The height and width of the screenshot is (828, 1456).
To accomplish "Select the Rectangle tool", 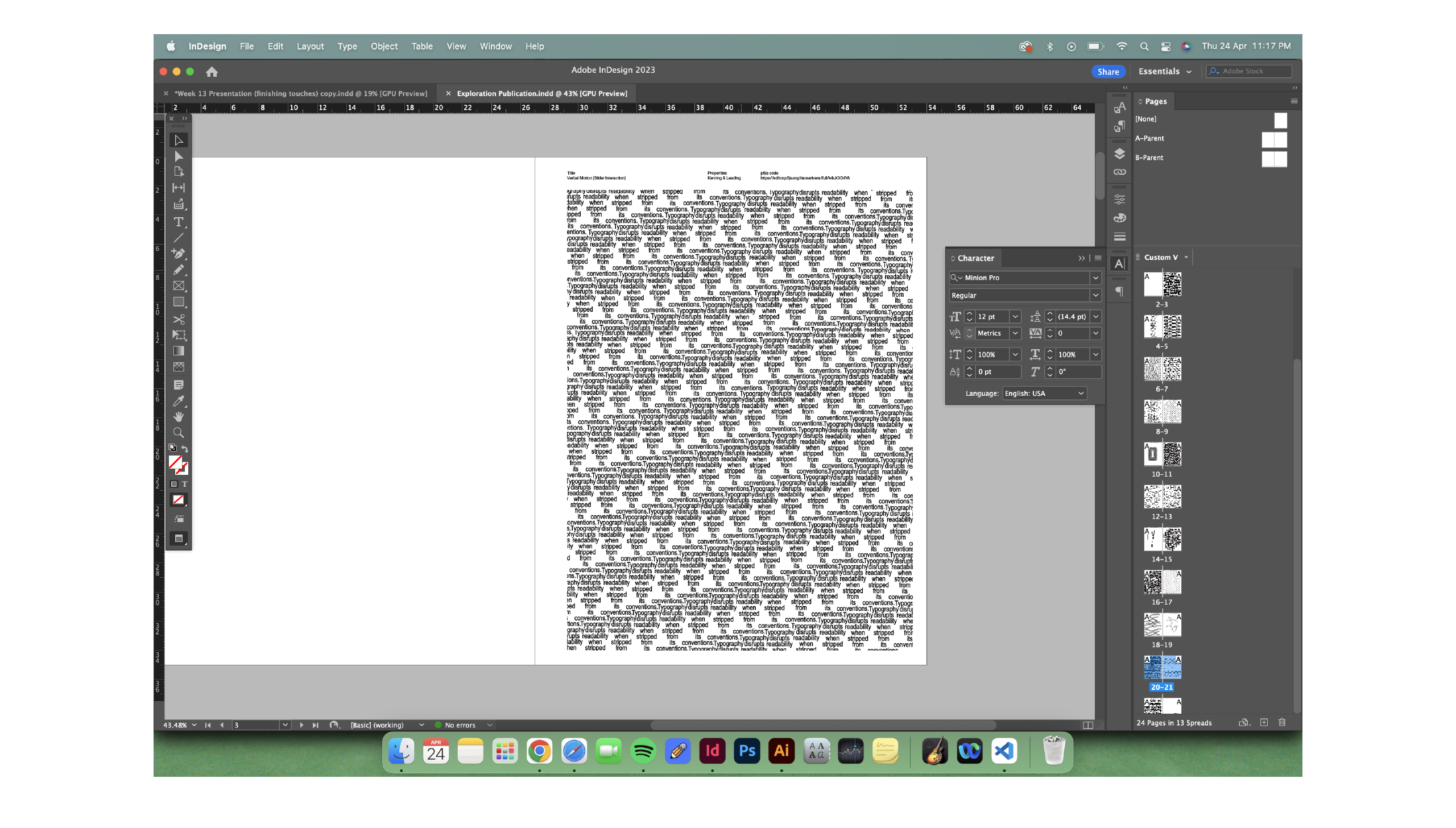I will tap(179, 302).
